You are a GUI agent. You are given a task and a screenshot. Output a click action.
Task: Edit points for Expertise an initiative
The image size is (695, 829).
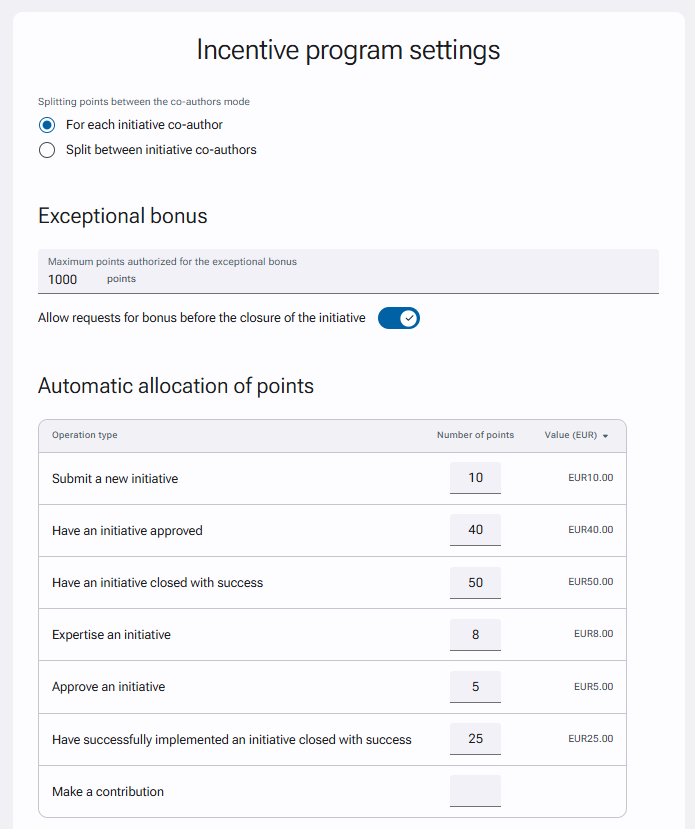pos(475,634)
